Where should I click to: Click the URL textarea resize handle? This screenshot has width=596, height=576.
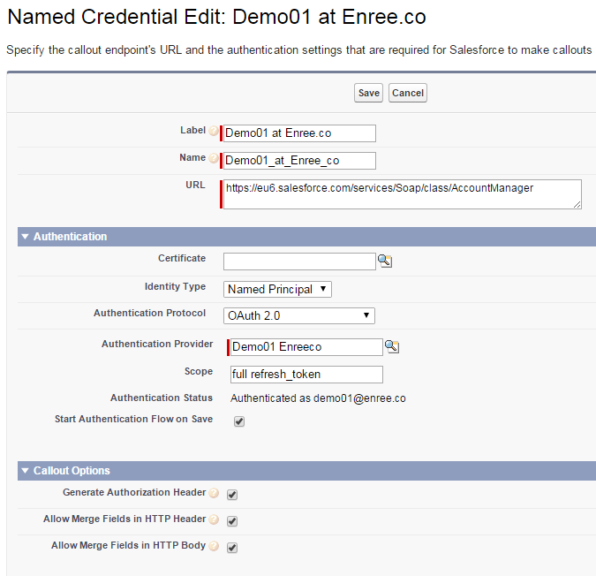577,205
